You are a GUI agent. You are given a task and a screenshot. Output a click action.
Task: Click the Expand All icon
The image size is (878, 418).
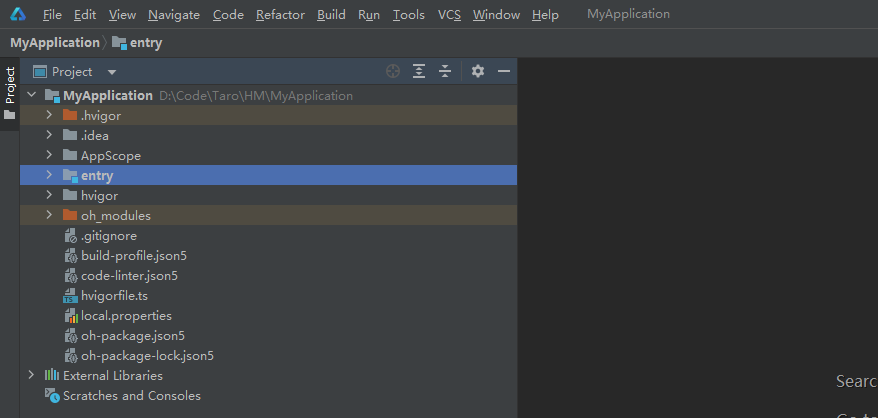419,71
